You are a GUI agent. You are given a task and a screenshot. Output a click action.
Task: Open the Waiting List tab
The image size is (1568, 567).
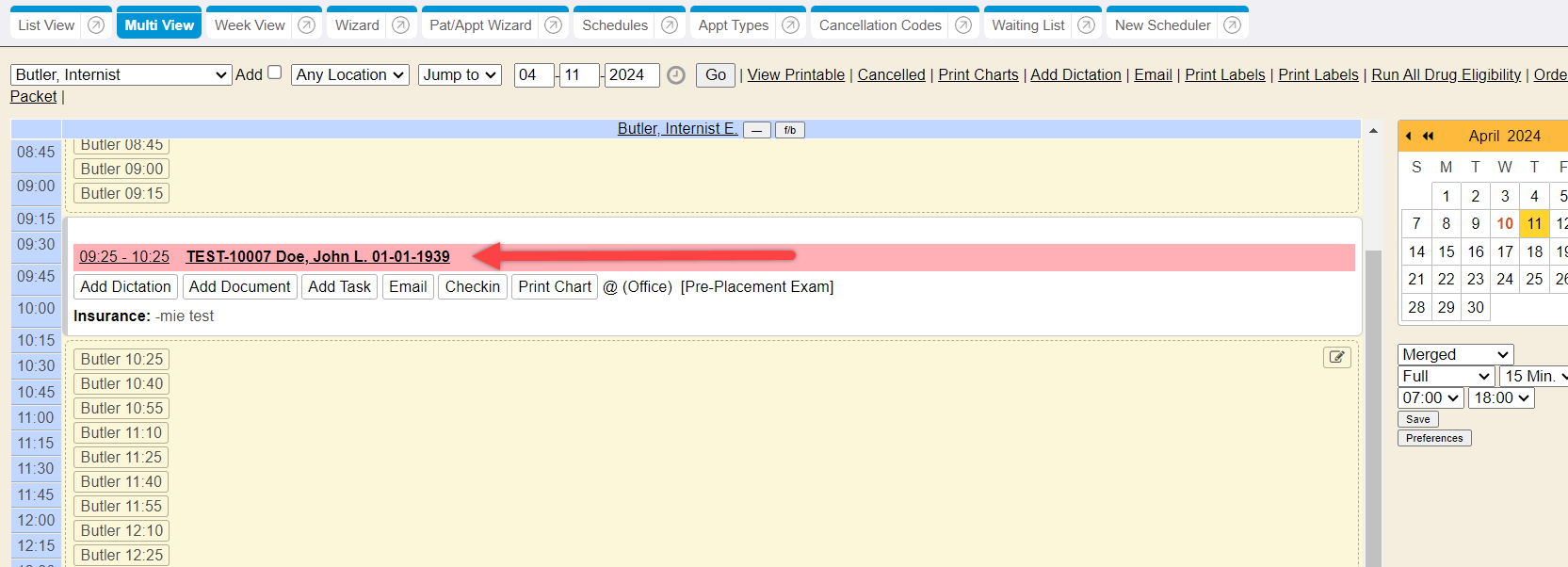1027,25
